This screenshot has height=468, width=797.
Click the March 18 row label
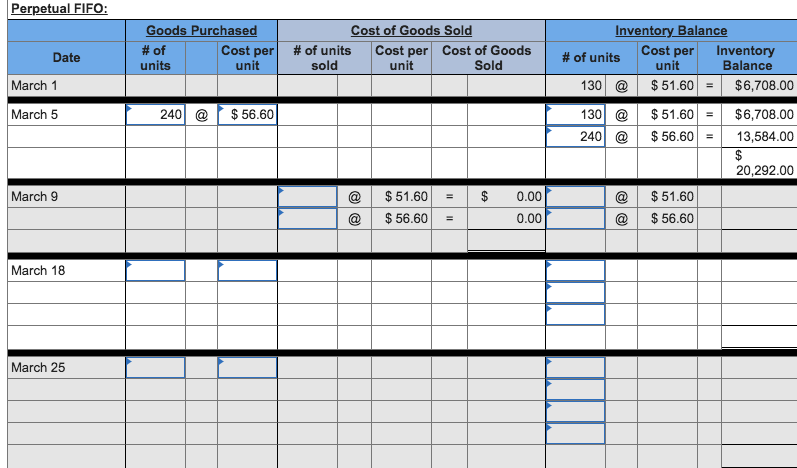tap(38, 271)
